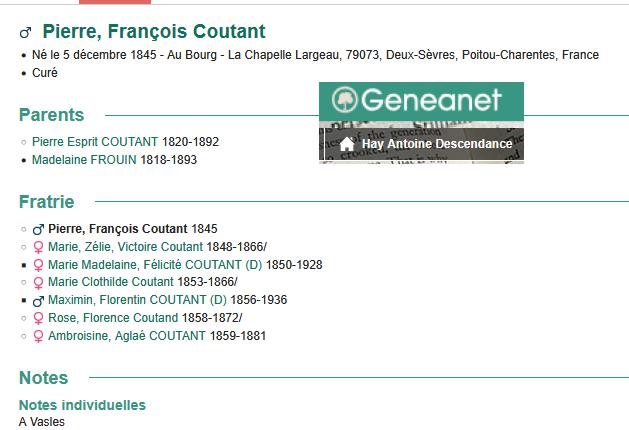Click the female icon beside Rose, Florence Coutand
This screenshot has width=629, height=430.
[38, 318]
